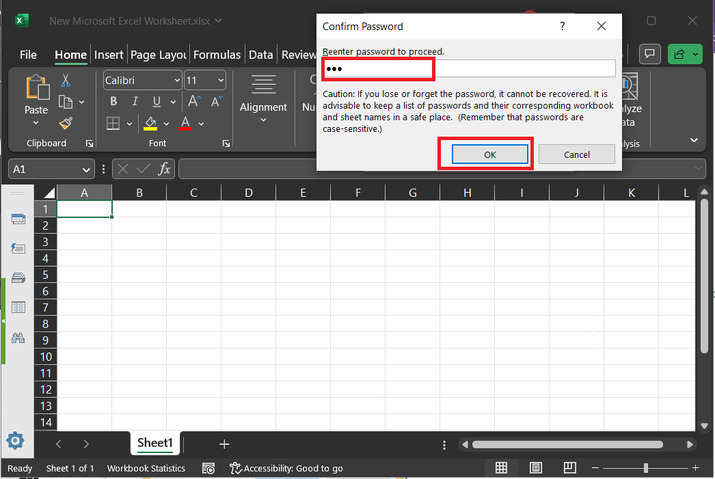Click the Paste clipboard icon
The height and width of the screenshot is (479, 715).
click(37, 88)
